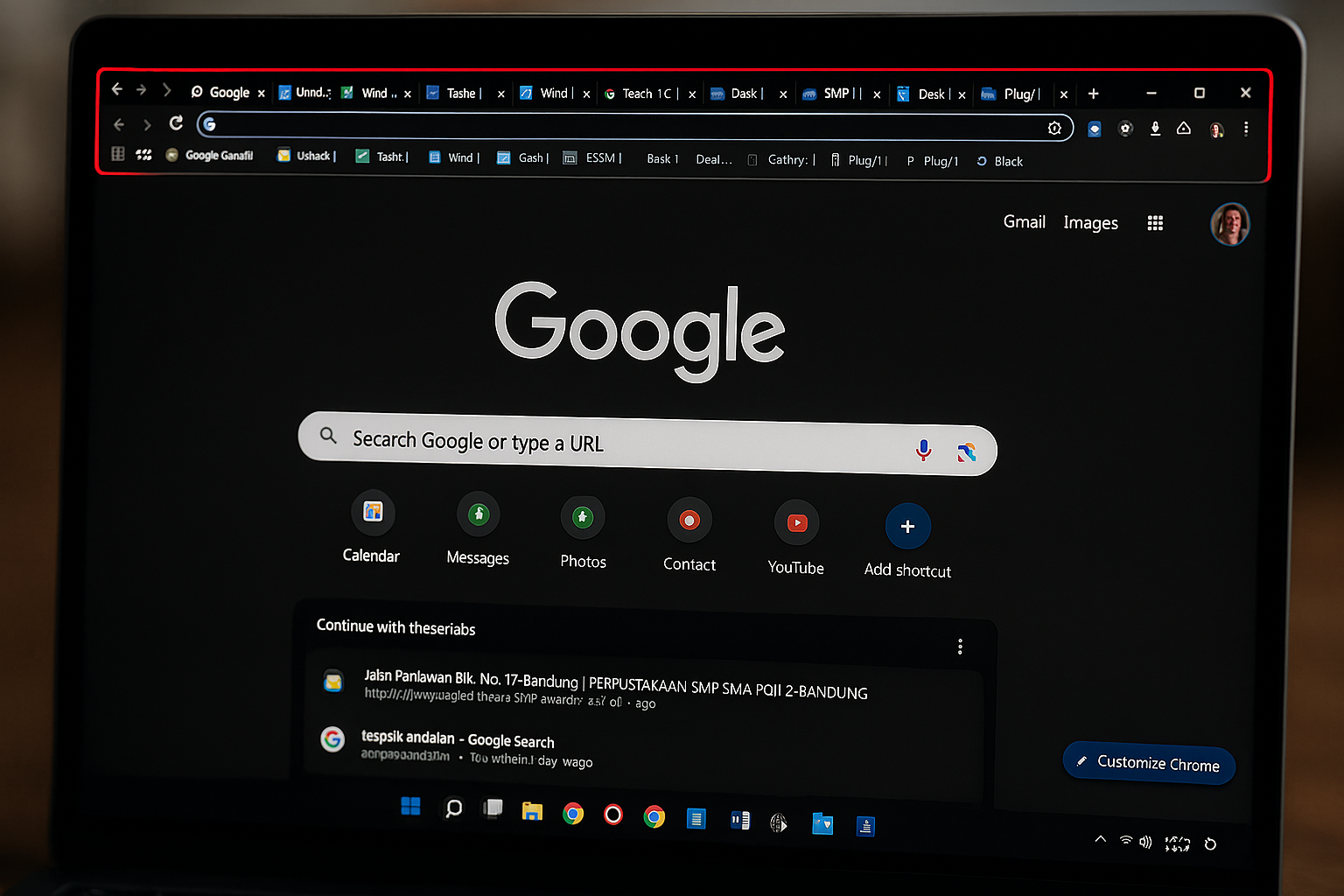The width and height of the screenshot is (1344, 896).
Task: Open the Bask 1 bookmark
Action: (662, 158)
